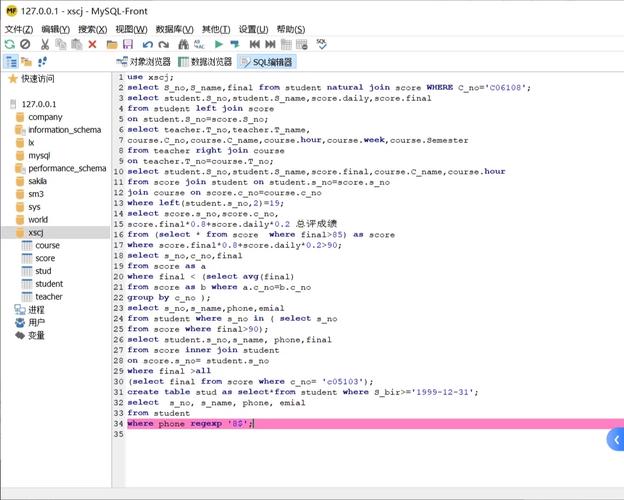Open a file with the folder icon
The height and width of the screenshot is (500, 624).
click(x=112, y=44)
